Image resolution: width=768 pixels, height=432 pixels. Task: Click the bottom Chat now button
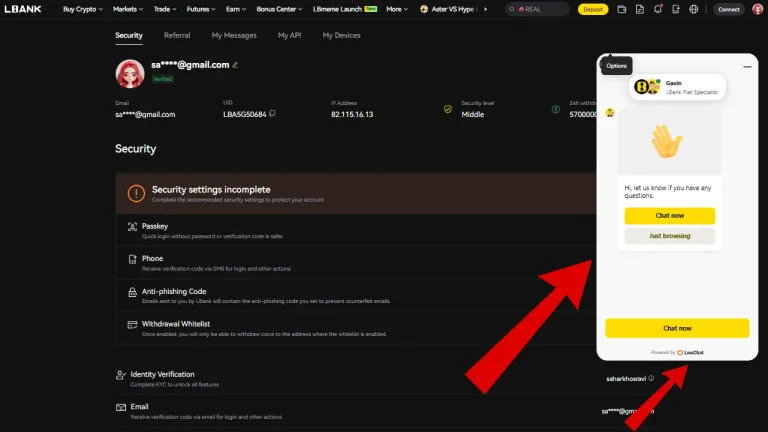[677, 328]
